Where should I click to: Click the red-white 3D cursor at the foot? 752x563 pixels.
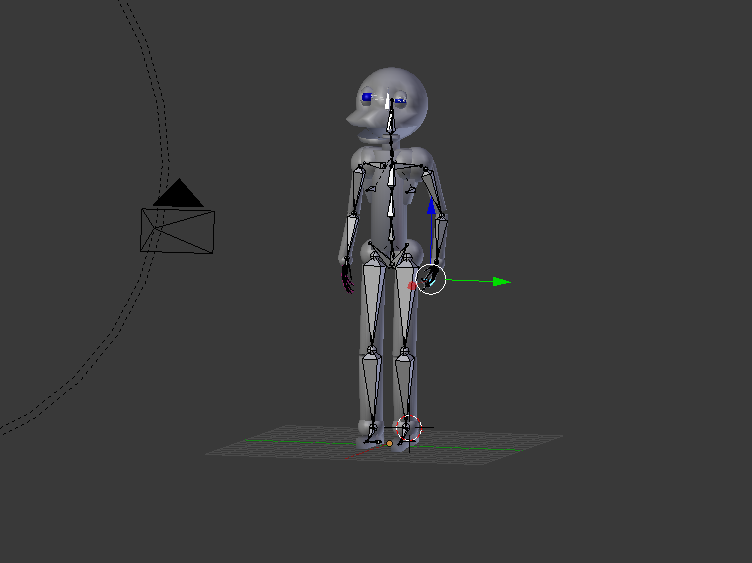click(x=408, y=428)
